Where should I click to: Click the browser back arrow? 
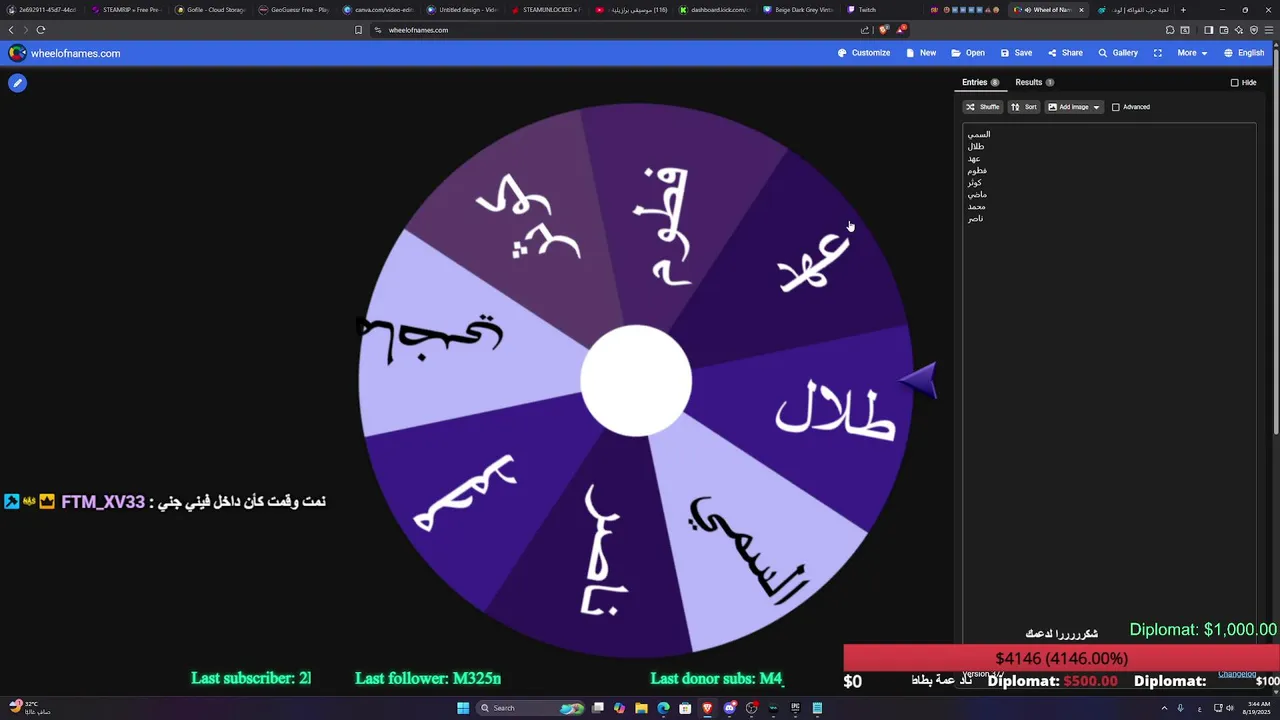tap(11, 30)
